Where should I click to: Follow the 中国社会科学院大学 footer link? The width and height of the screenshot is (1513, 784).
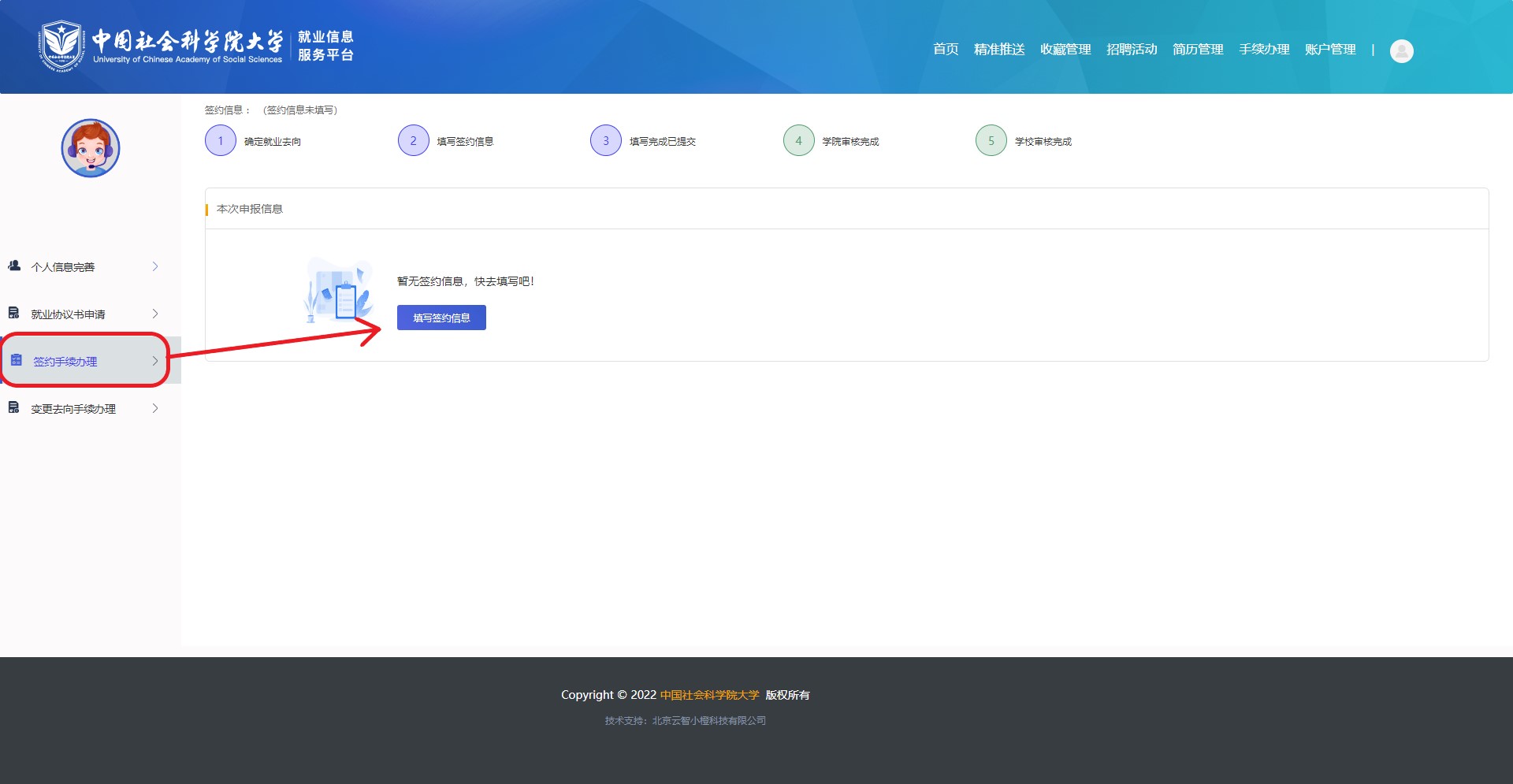709,695
